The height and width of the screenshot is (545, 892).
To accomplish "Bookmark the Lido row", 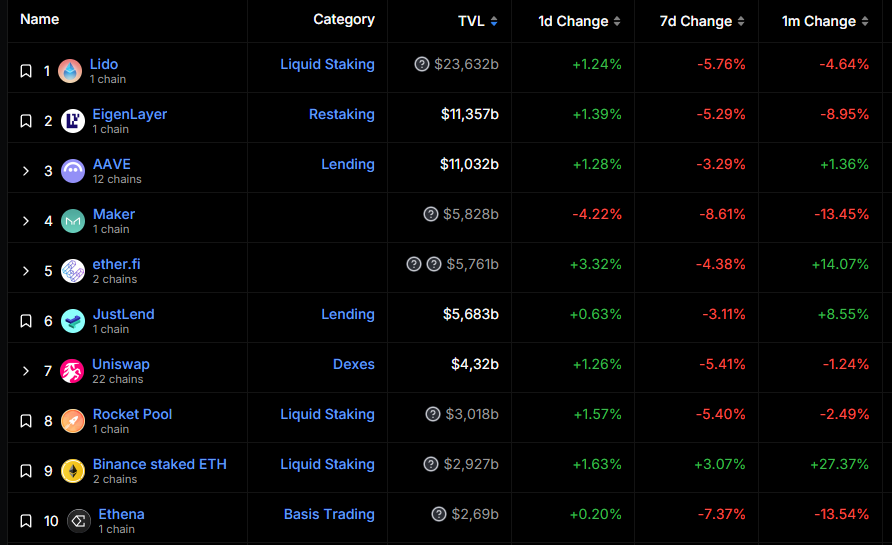I will click(26, 71).
